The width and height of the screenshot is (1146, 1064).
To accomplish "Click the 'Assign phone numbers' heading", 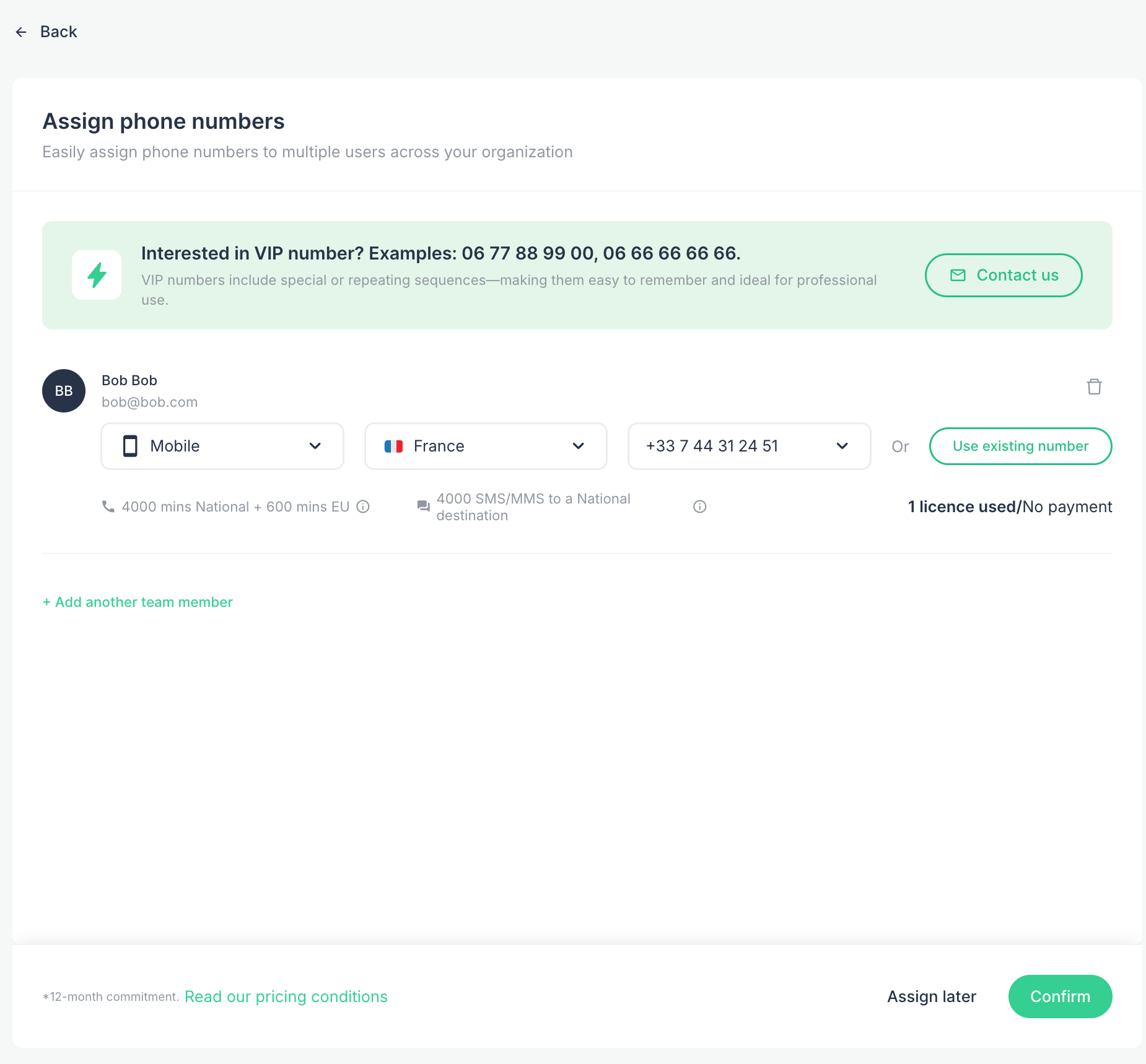I will coord(164,121).
